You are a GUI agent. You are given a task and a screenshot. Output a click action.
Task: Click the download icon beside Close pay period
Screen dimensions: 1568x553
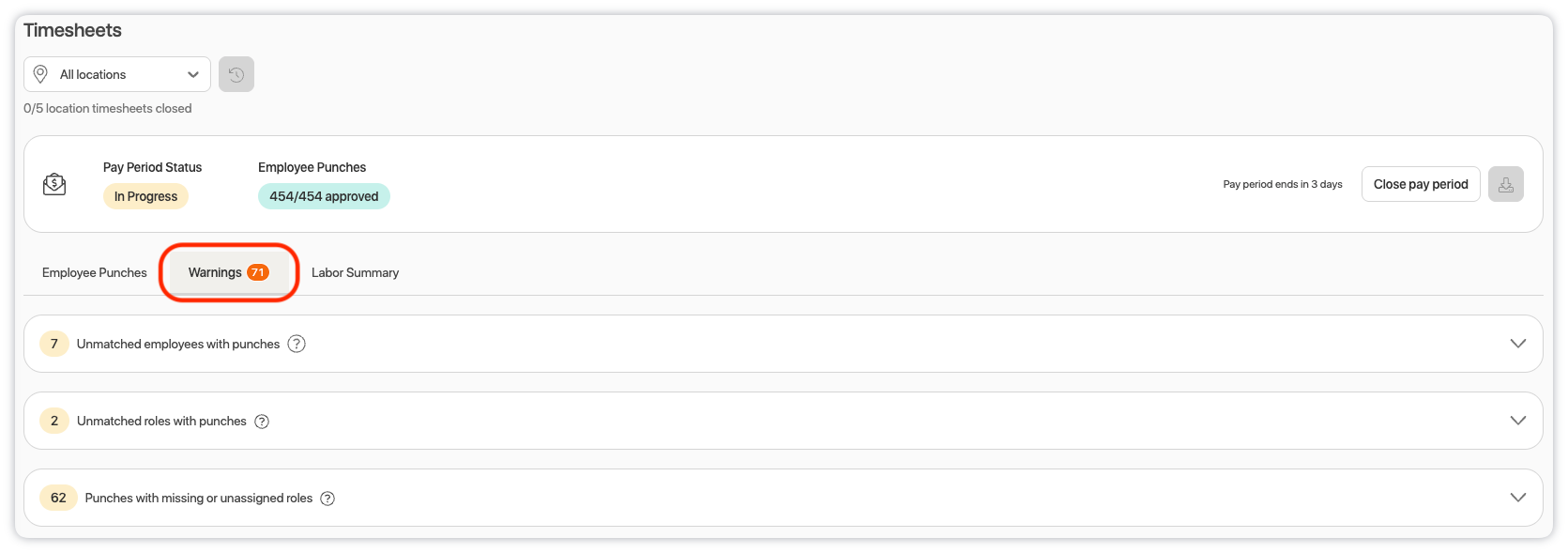click(x=1505, y=184)
